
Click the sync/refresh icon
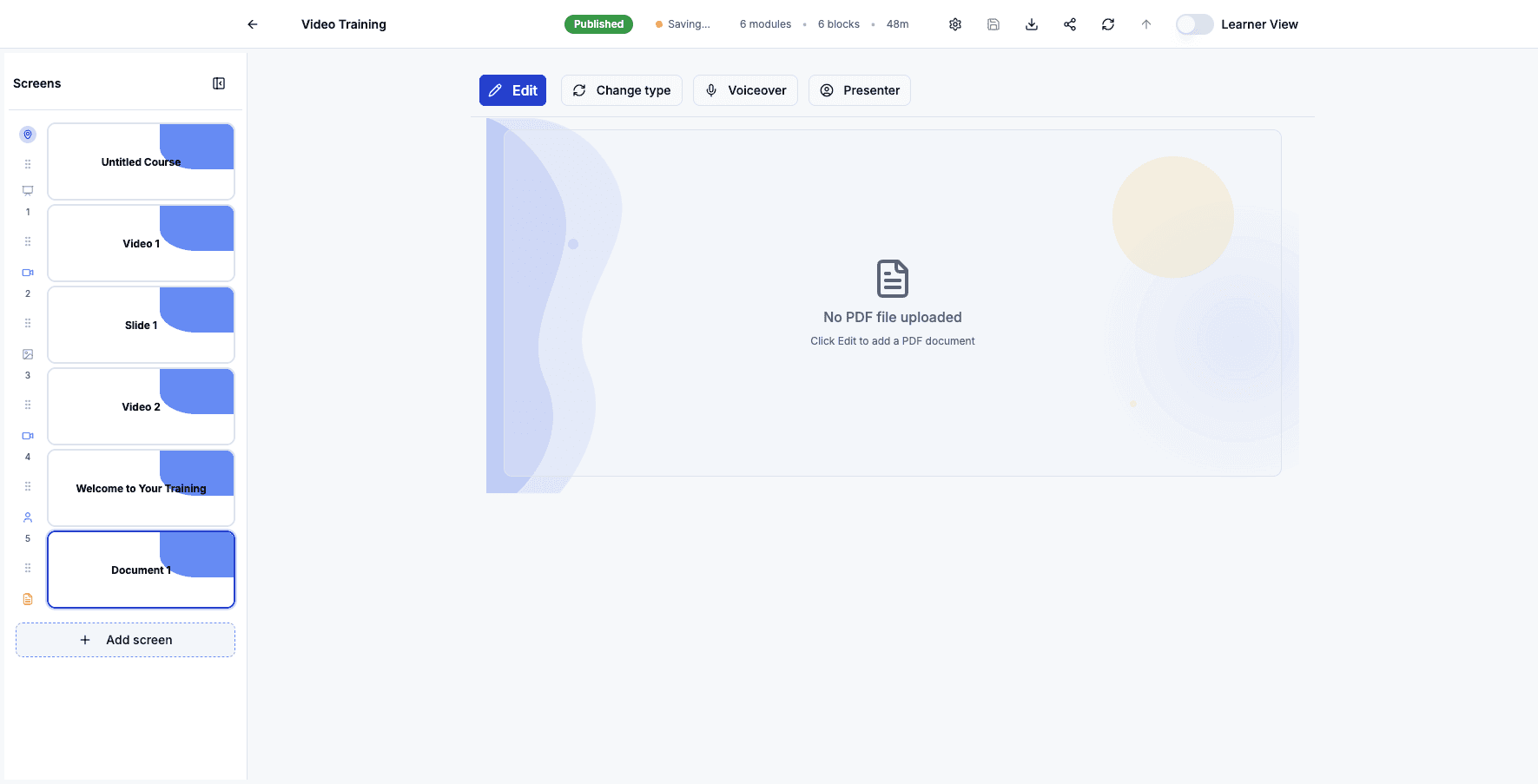(1108, 24)
